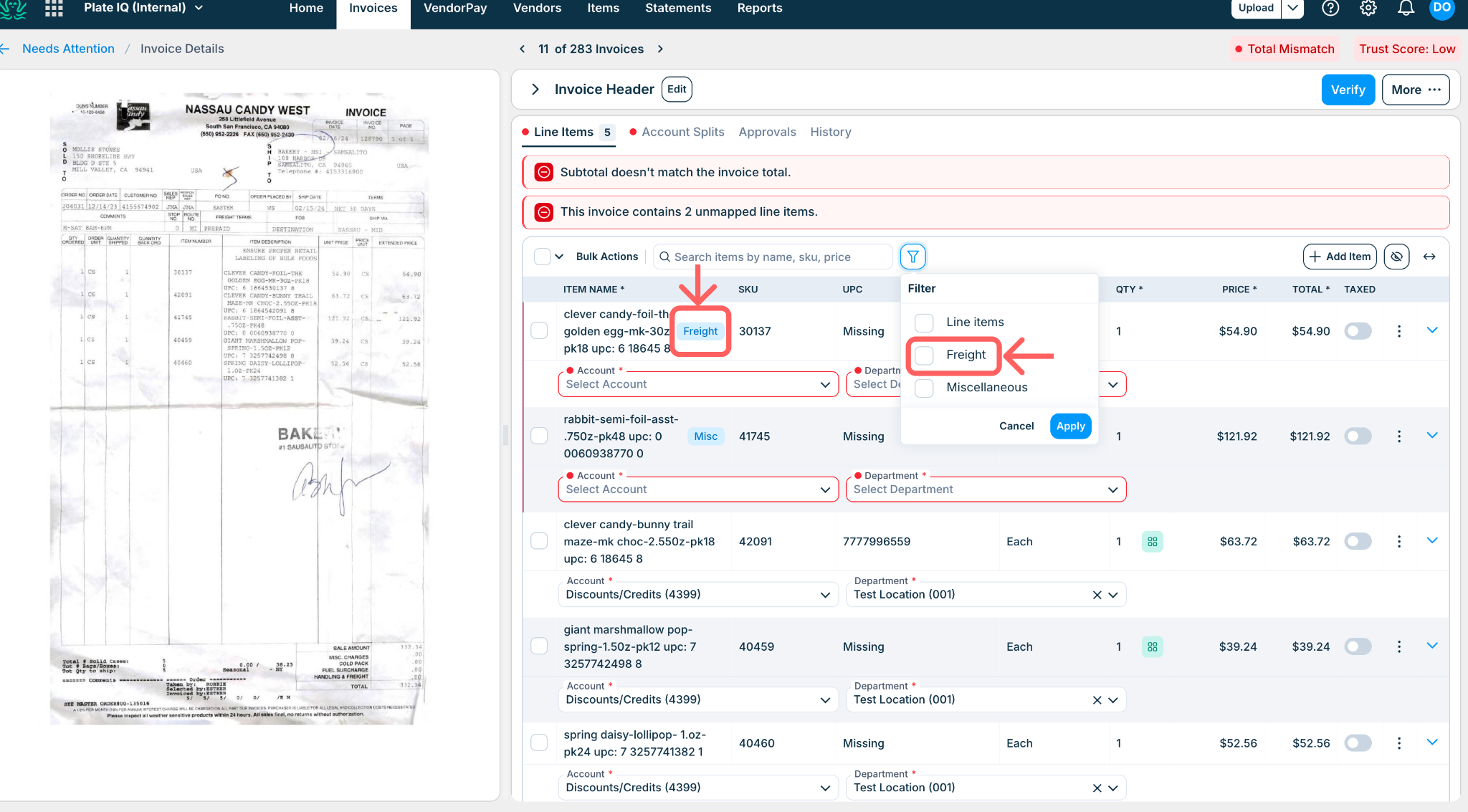1468x812 pixels.
Task: Check the Miscellaneous filter checkbox
Action: (x=924, y=388)
